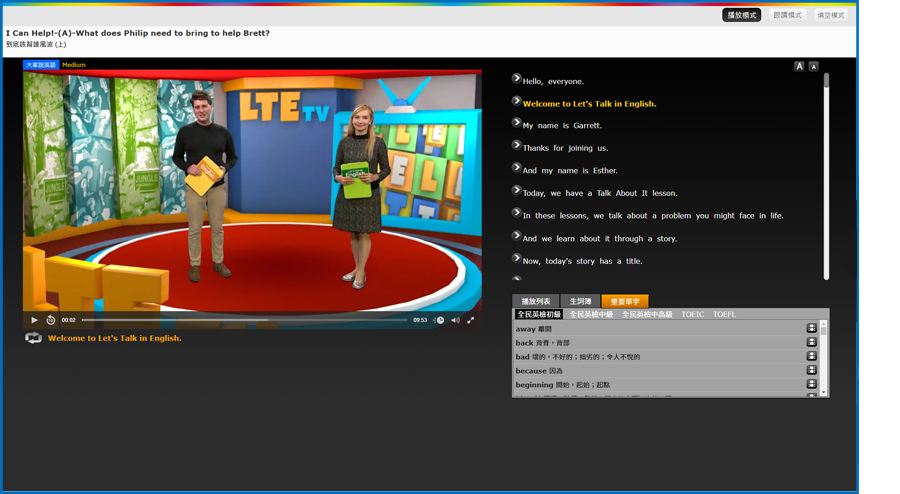Increase subtitle font size with large A
This screenshot has height=494, width=900.
click(x=799, y=66)
